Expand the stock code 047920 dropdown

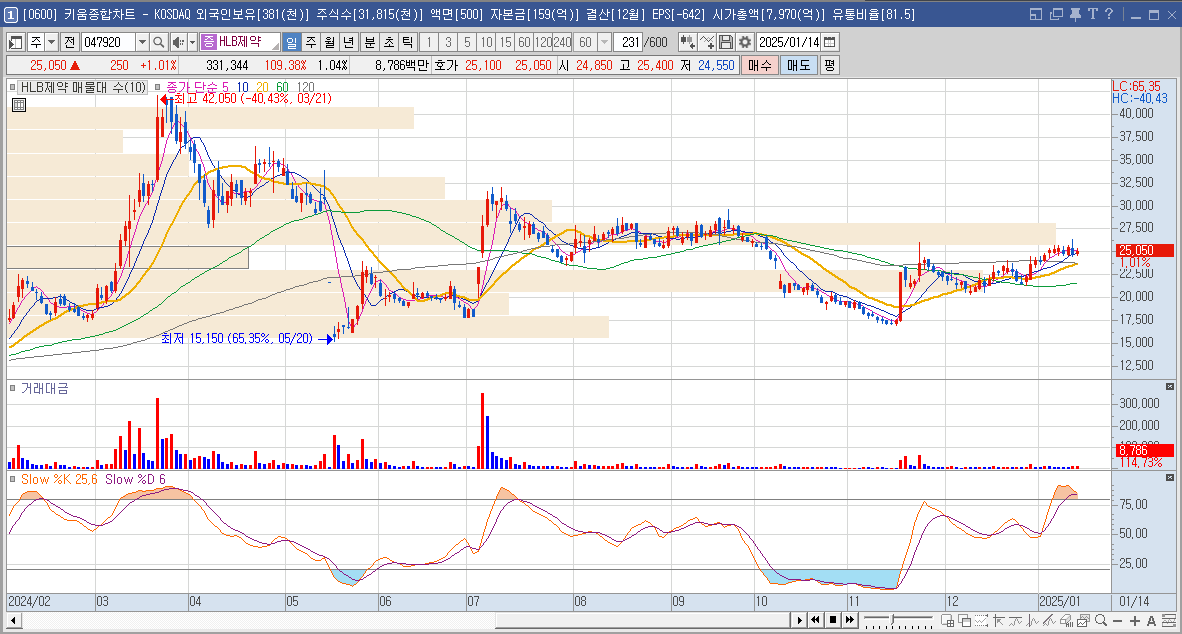[x=142, y=42]
